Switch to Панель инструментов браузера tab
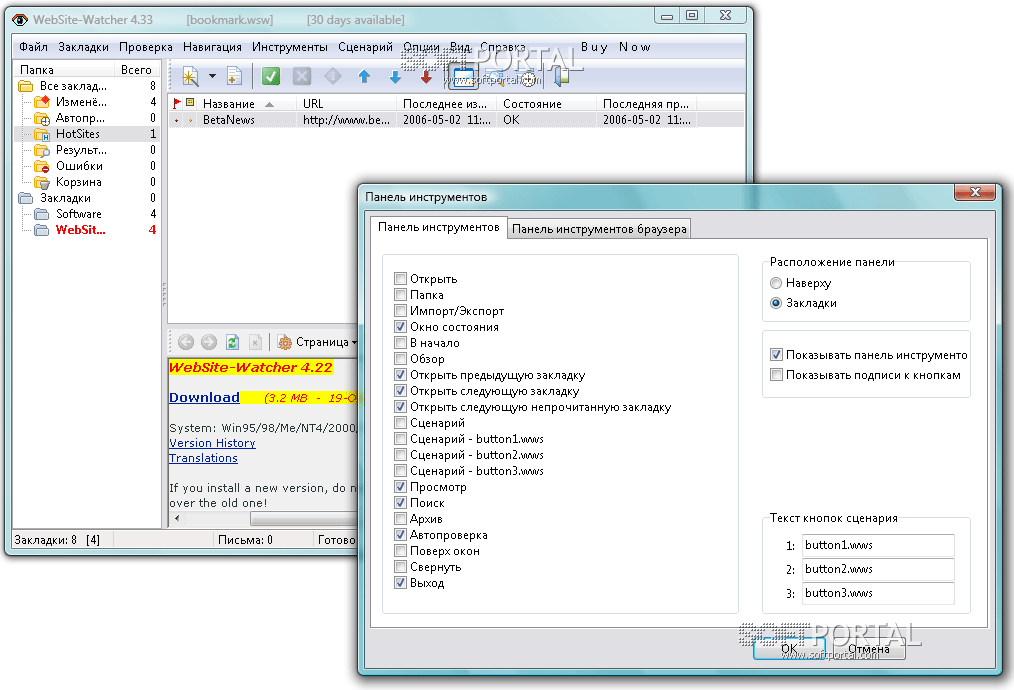 click(599, 229)
